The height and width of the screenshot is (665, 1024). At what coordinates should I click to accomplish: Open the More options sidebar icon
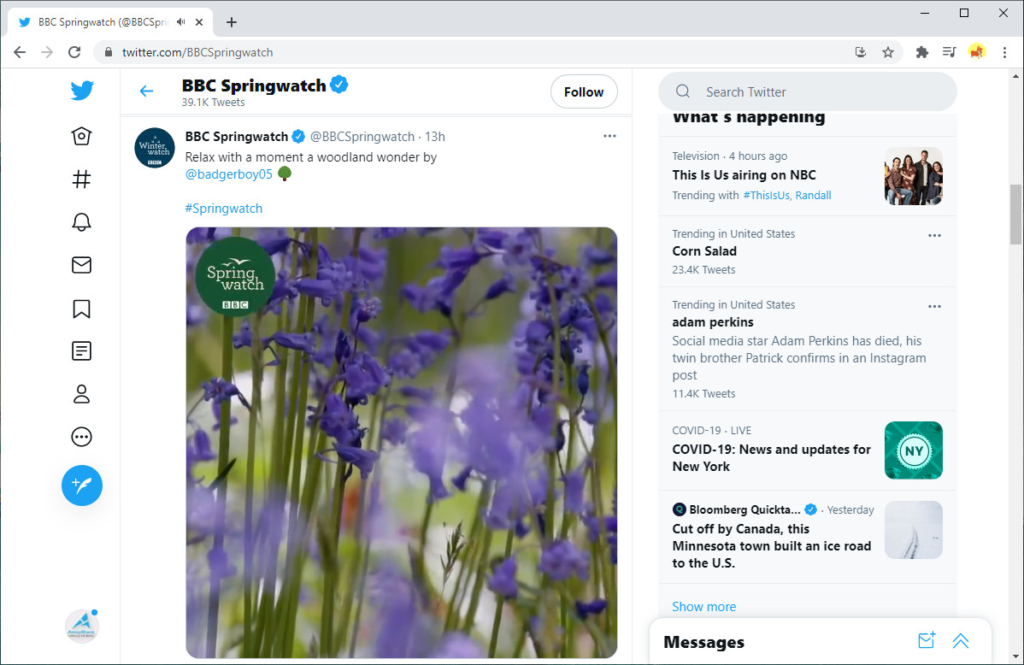[x=81, y=436]
